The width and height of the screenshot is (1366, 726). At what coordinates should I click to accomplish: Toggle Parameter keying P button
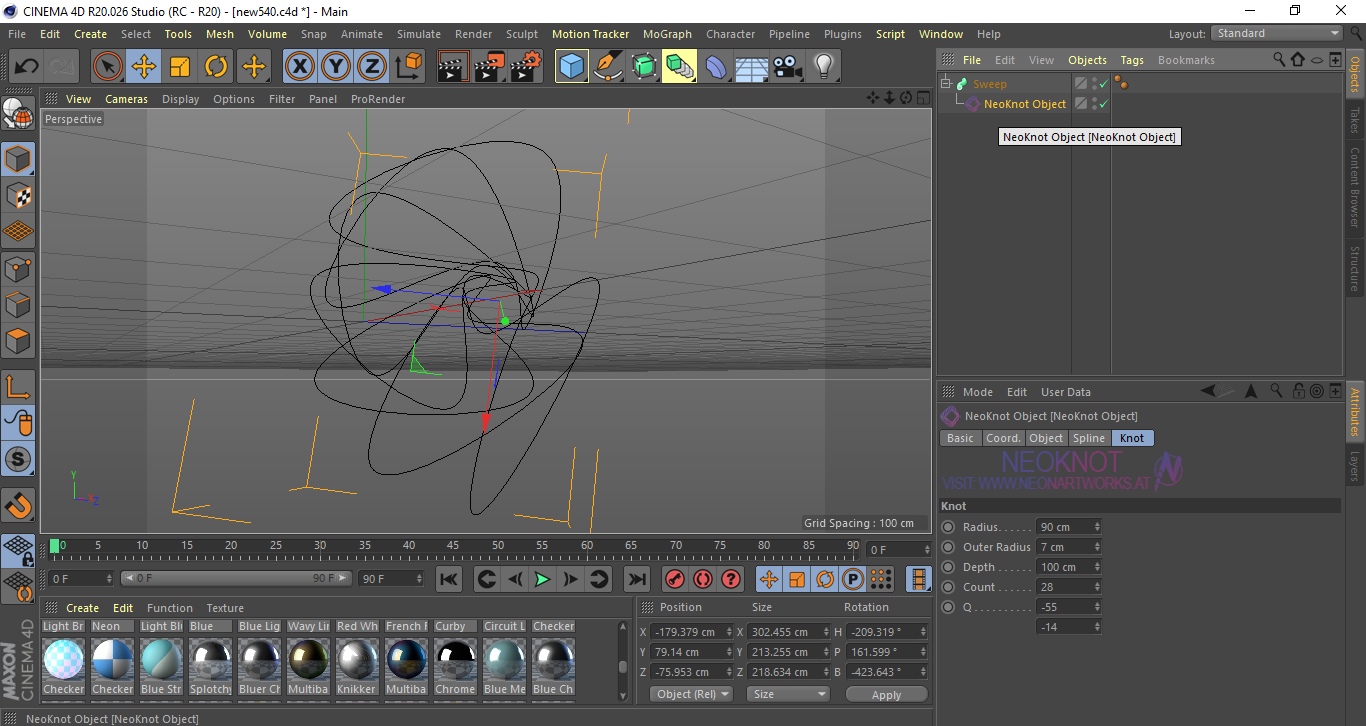click(x=852, y=579)
